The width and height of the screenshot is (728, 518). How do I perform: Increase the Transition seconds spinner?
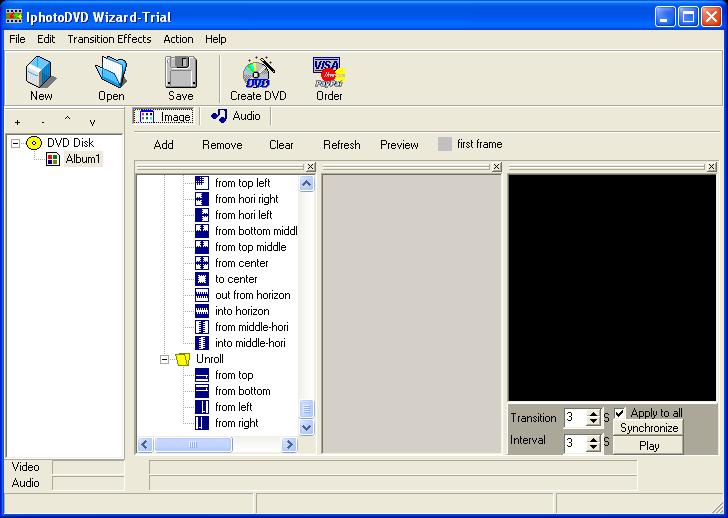click(594, 413)
